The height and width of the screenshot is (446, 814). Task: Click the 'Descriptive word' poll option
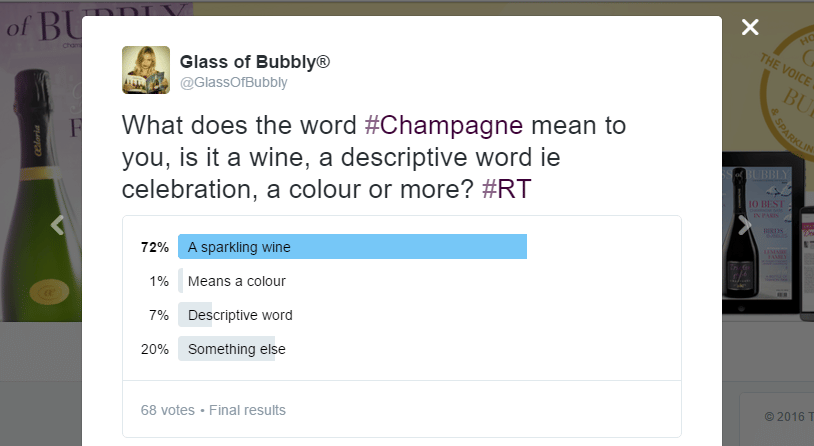(240, 315)
